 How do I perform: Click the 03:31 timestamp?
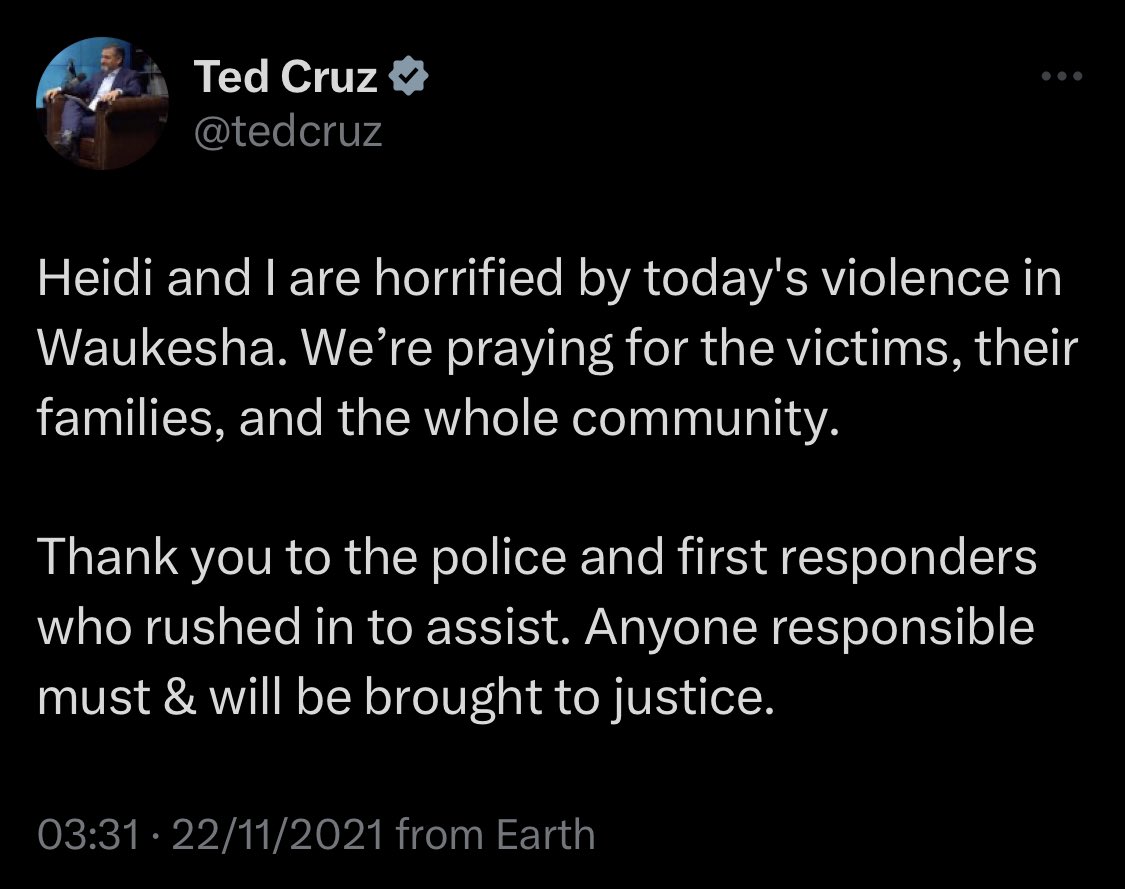pos(88,834)
